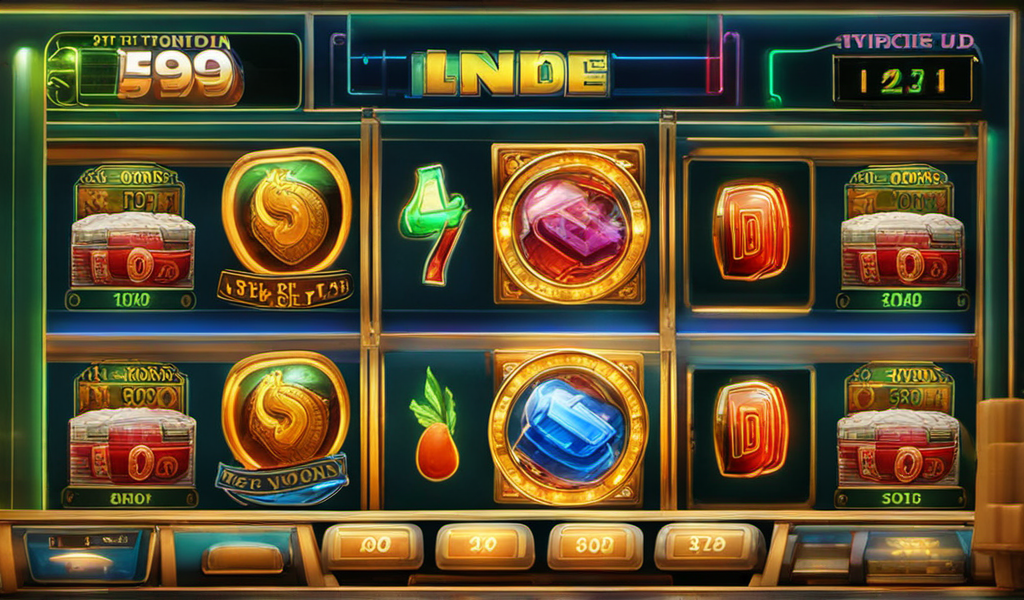Choose the 800 bet button
Screen dimensions: 1024x600
pyautogui.click(x=595, y=546)
